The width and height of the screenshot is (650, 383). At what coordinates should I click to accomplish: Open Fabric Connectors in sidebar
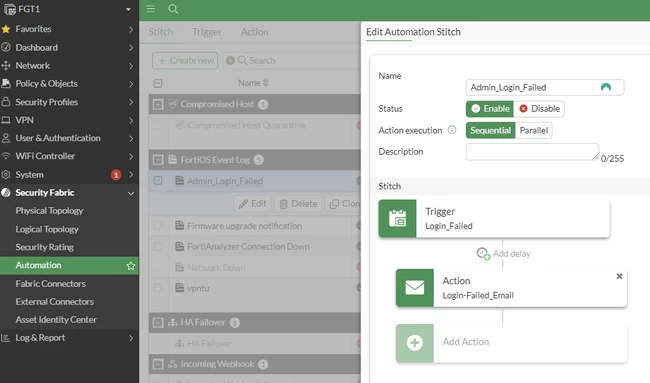click(x=51, y=284)
